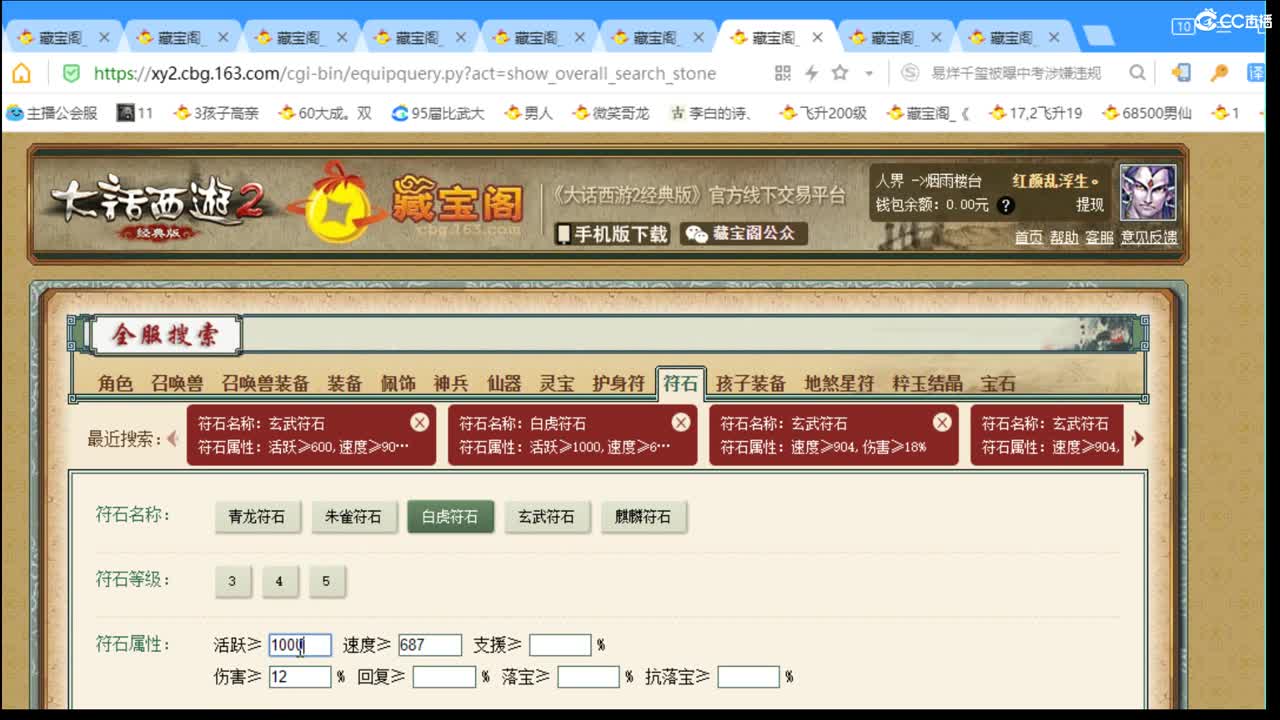Image resolution: width=1280 pixels, height=720 pixels.
Task: Click the Sogou search engine icon
Action: pyautogui.click(x=910, y=73)
